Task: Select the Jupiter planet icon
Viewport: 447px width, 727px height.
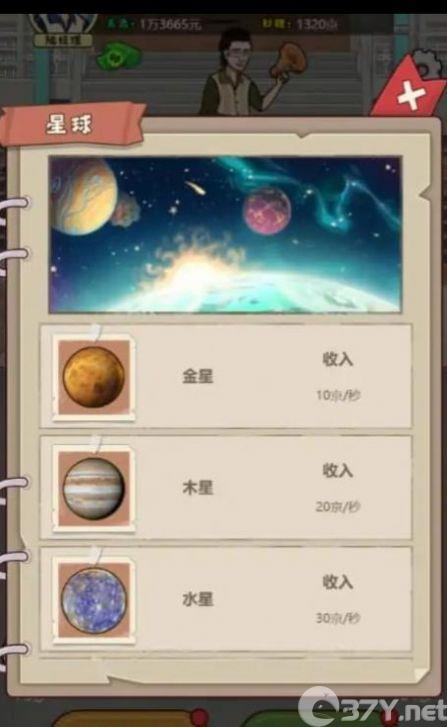Action: pos(94,488)
